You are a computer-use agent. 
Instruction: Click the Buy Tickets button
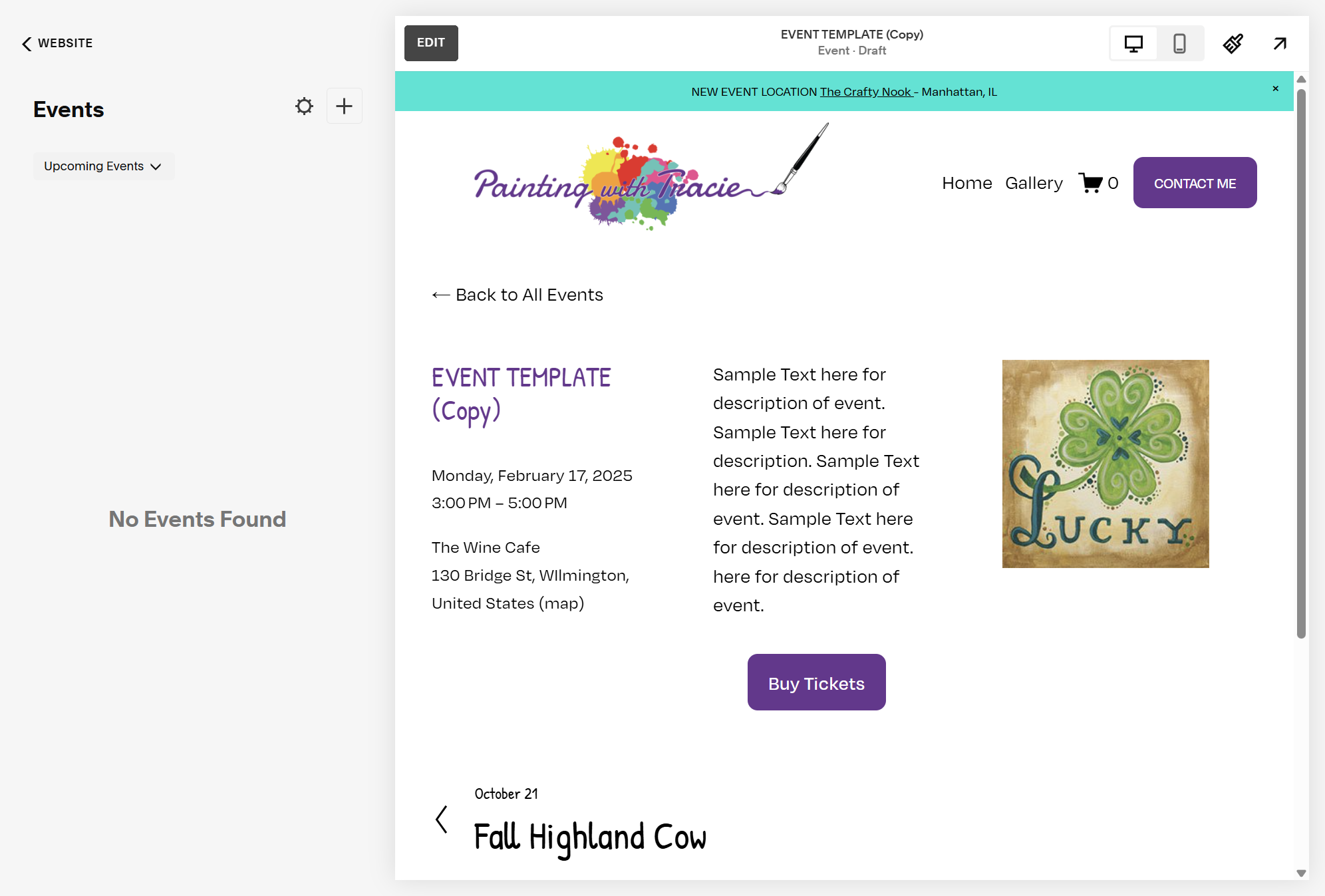(x=816, y=682)
